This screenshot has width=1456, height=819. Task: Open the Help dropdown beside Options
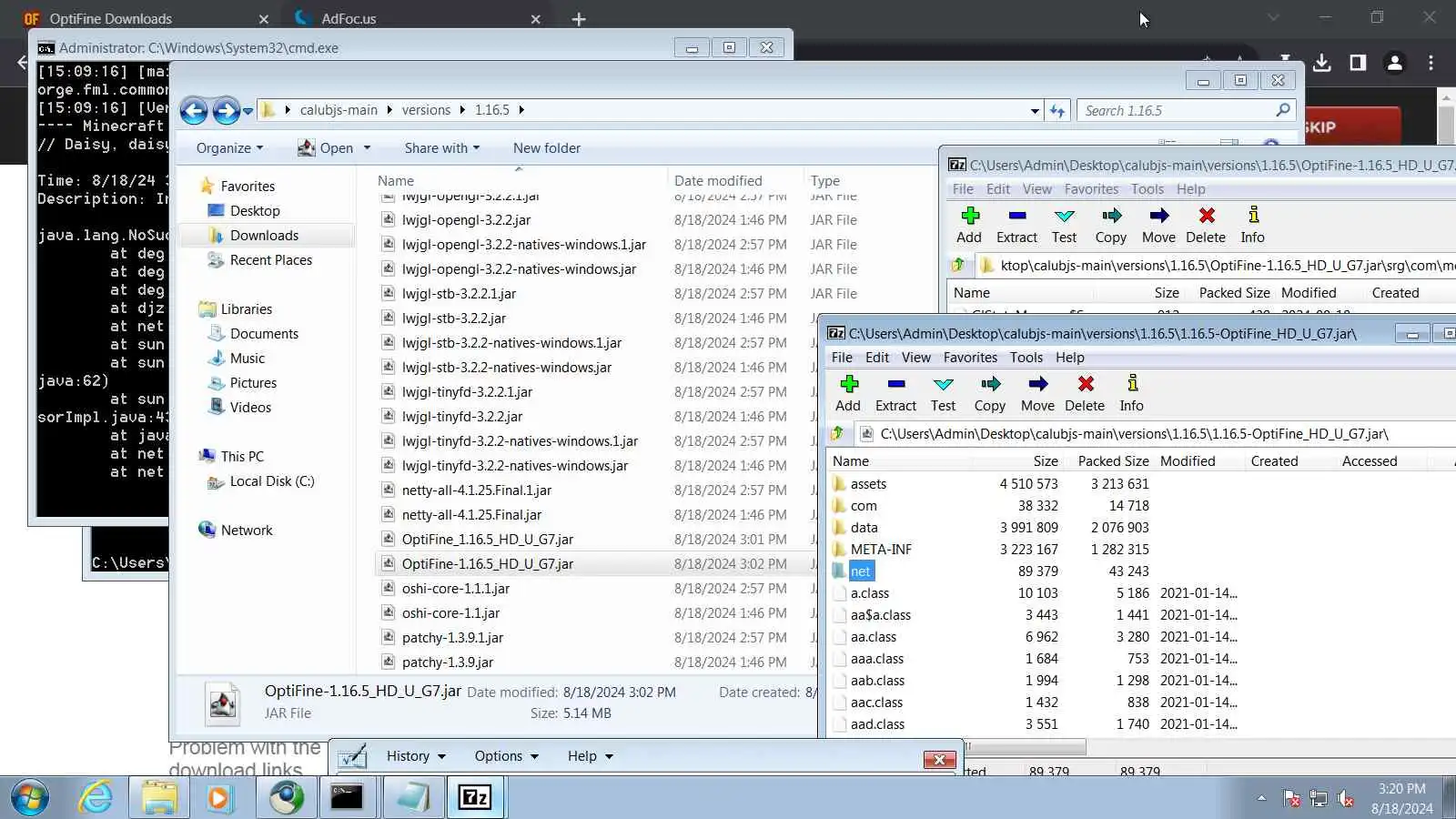coord(591,756)
